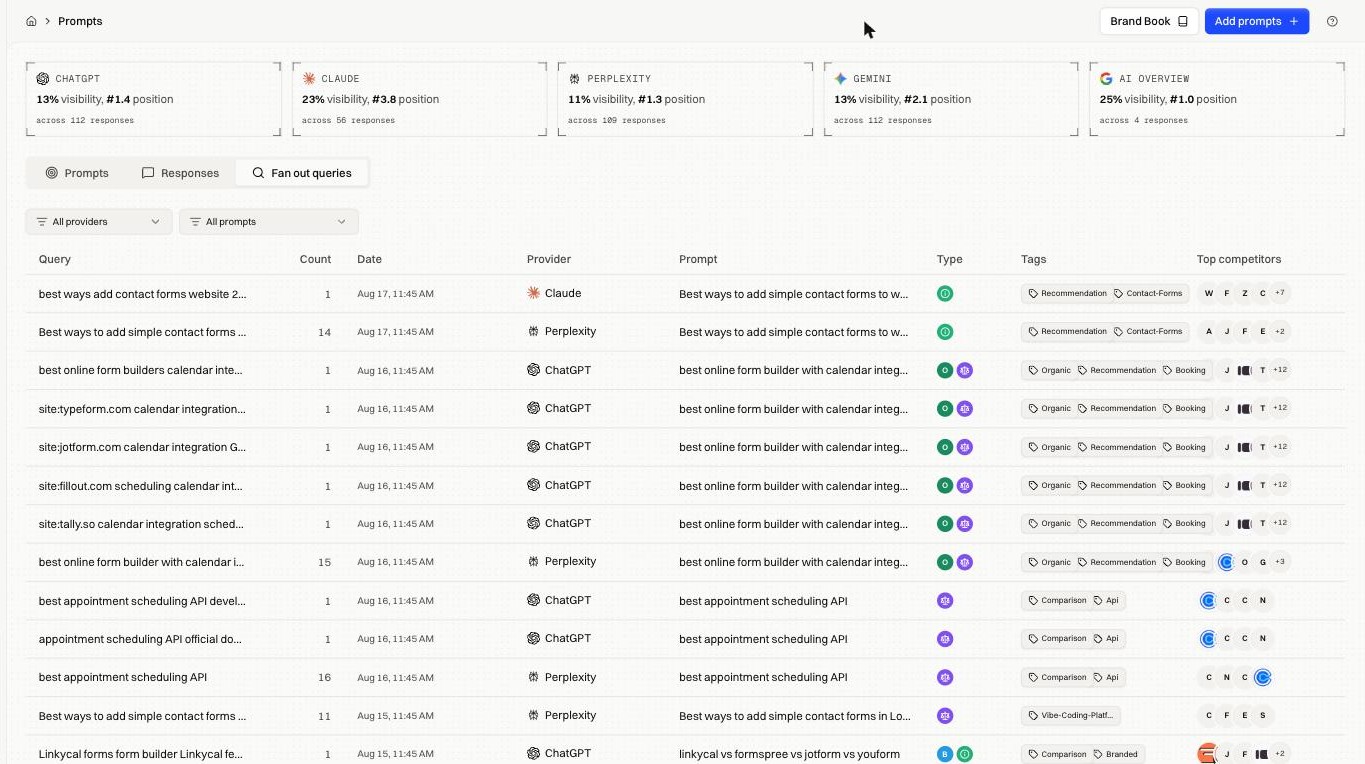The width and height of the screenshot is (1365, 764).
Task: Sort by the Provider column header
Action: 549,259
